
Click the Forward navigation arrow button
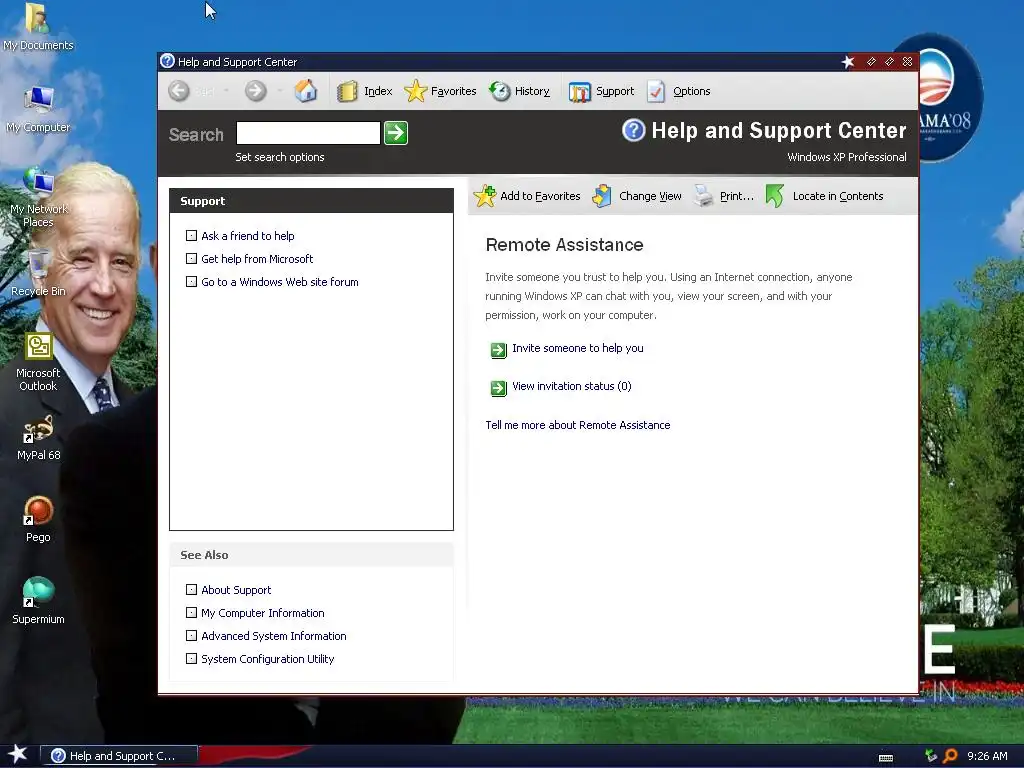(255, 91)
